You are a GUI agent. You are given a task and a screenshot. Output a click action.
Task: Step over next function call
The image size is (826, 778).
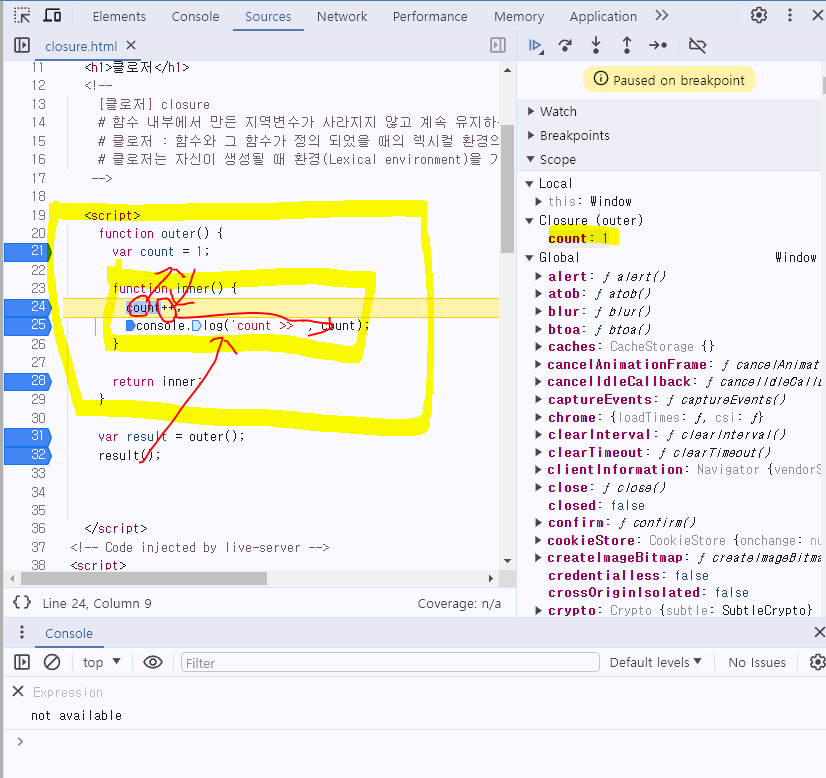(565, 46)
